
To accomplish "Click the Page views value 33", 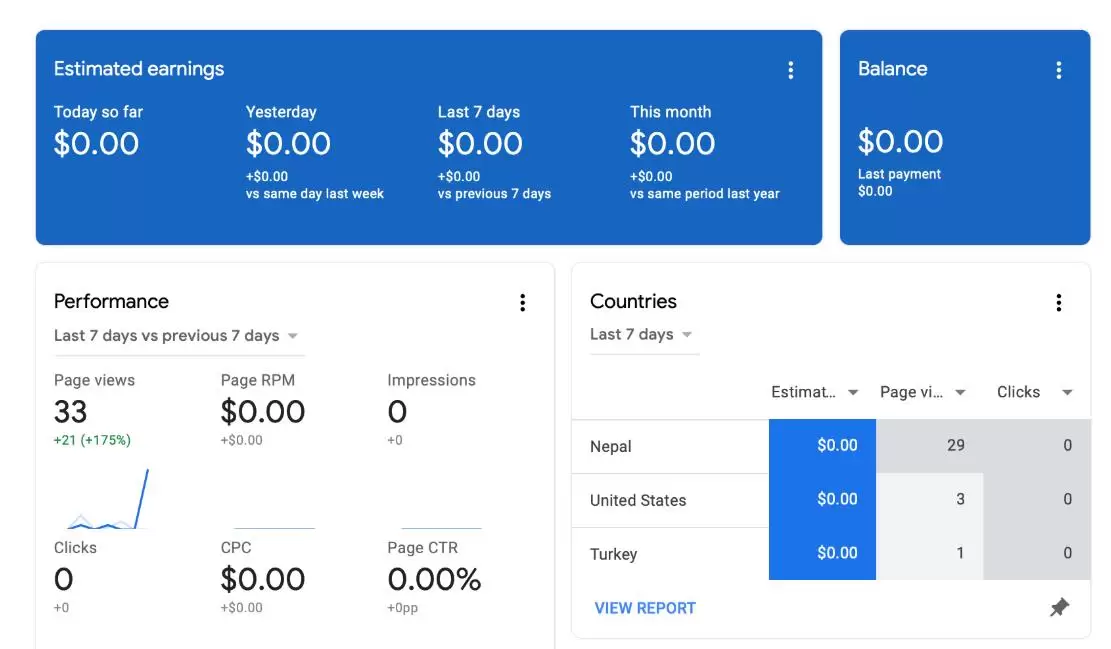I will 70,412.
